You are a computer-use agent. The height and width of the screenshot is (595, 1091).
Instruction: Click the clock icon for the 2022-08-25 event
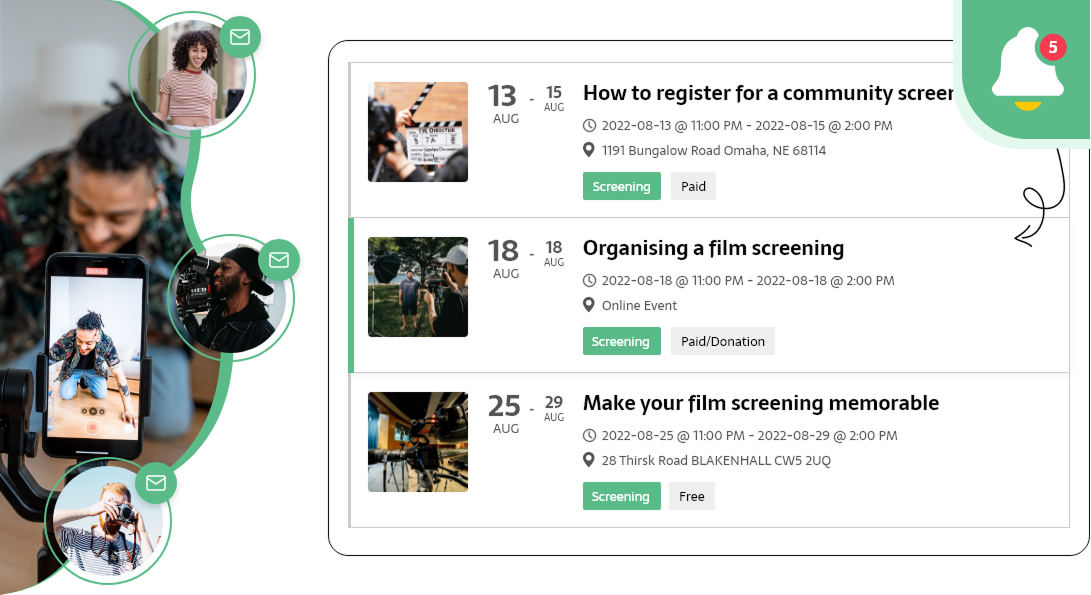tap(589, 436)
